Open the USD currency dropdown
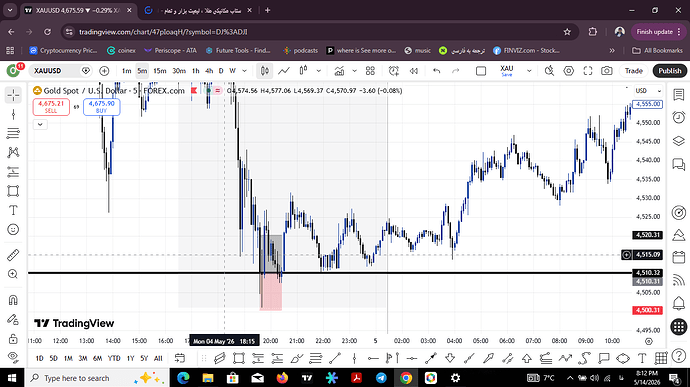690x387 pixels. click(648, 91)
